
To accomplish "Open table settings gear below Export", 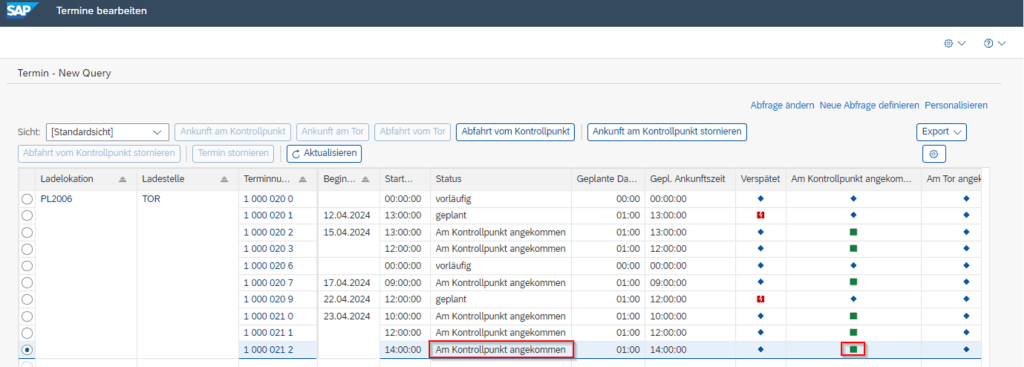I will [934, 154].
